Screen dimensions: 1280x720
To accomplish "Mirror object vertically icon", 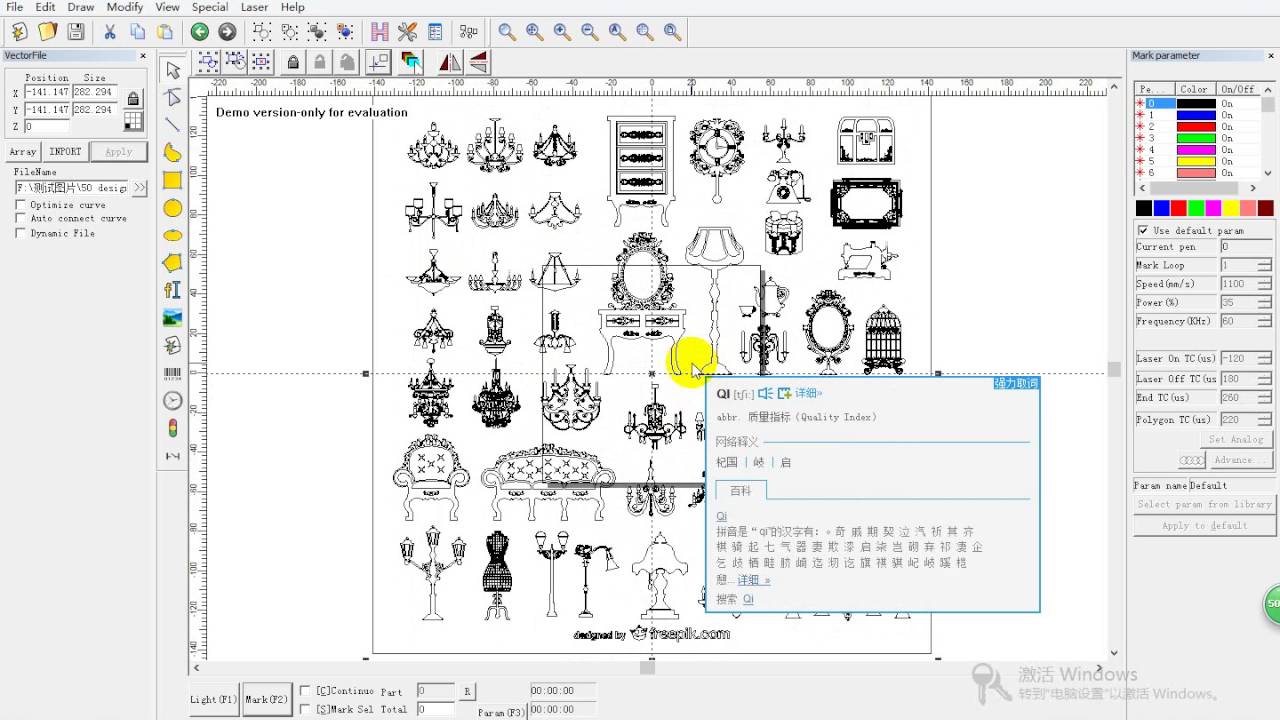I will tap(478, 62).
